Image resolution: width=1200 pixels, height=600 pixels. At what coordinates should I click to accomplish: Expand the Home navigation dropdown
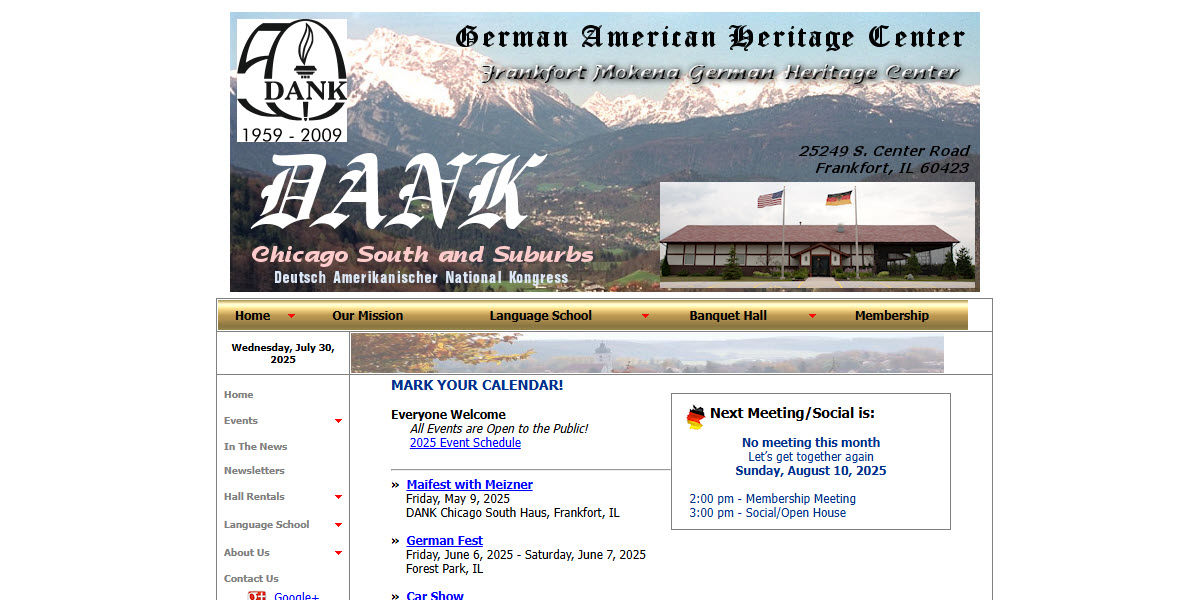(x=291, y=315)
